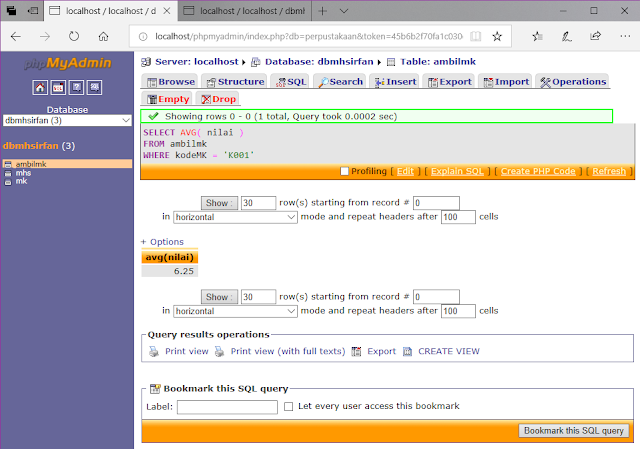Click the database icon in breadcrumb

coord(256,62)
